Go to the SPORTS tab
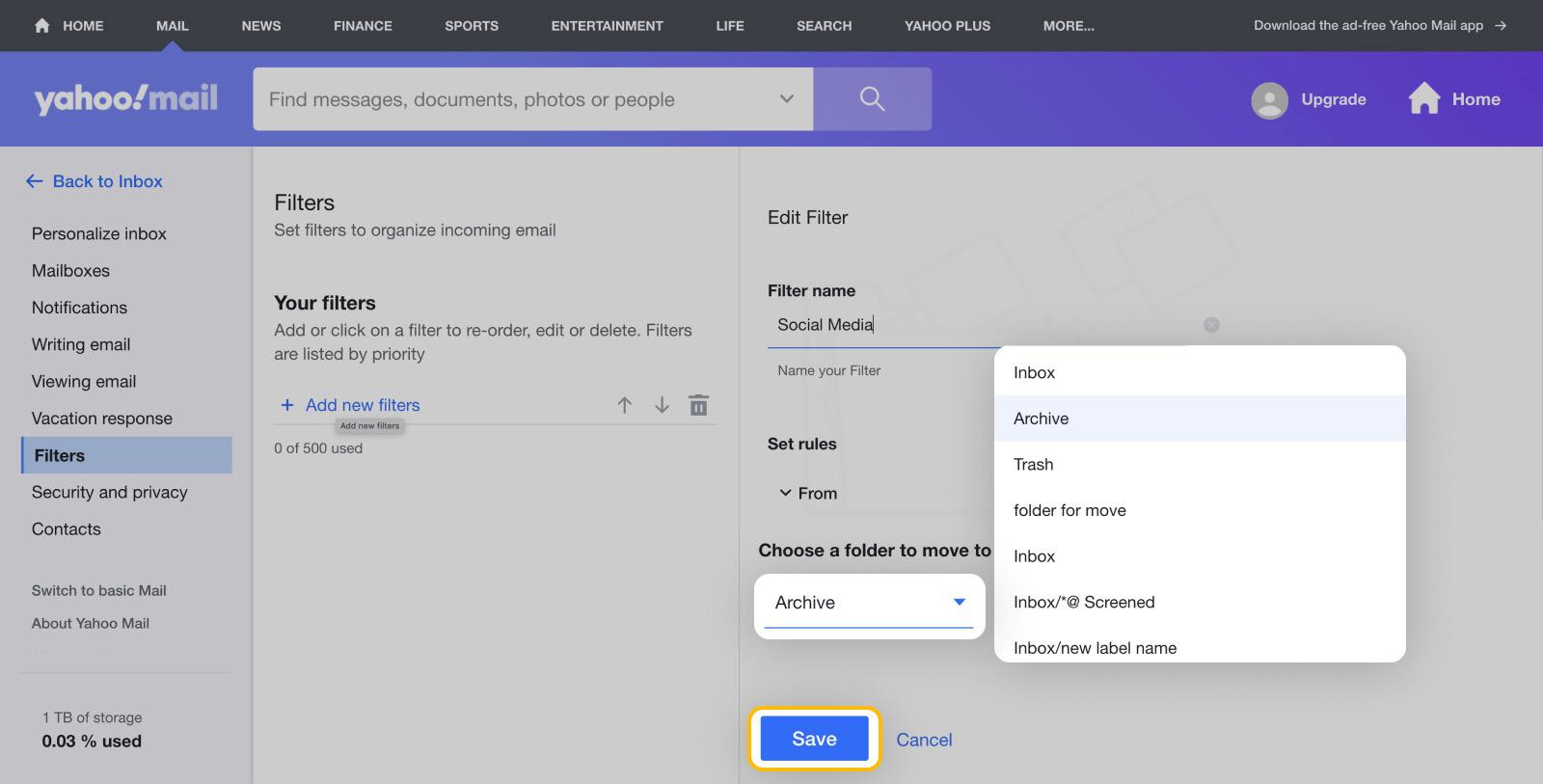 pyautogui.click(x=472, y=25)
